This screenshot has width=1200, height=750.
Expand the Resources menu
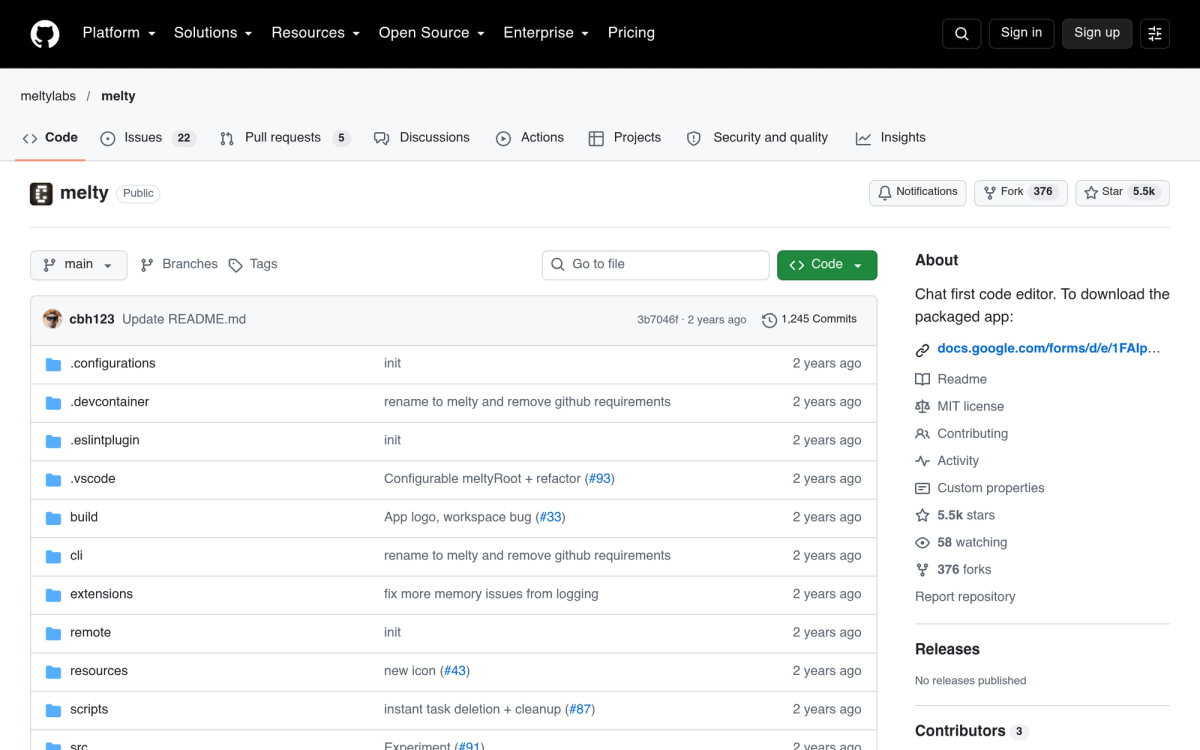(315, 33)
